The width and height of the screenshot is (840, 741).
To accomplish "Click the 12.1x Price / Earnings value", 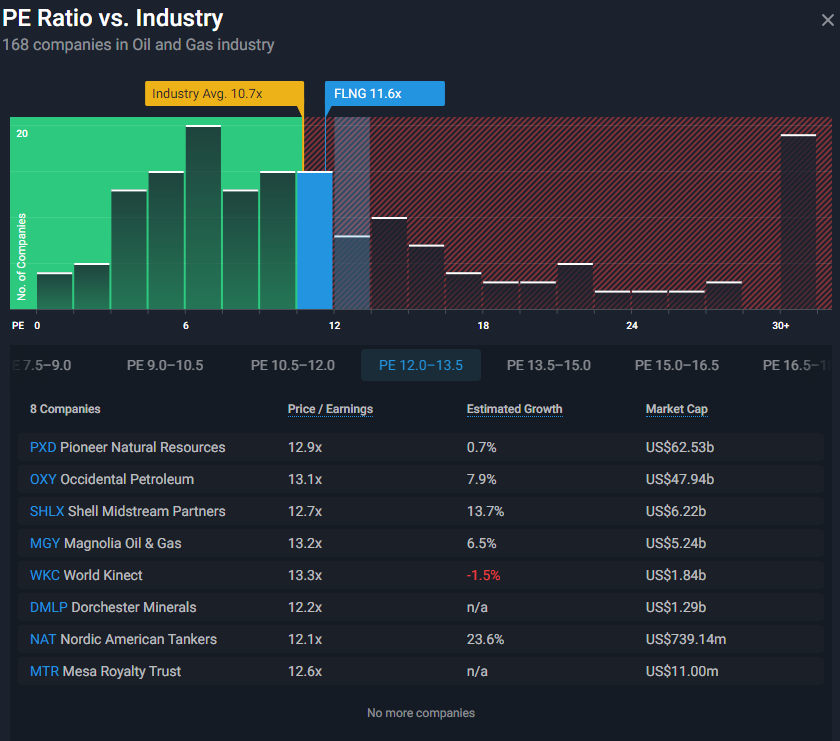I will tap(305, 639).
